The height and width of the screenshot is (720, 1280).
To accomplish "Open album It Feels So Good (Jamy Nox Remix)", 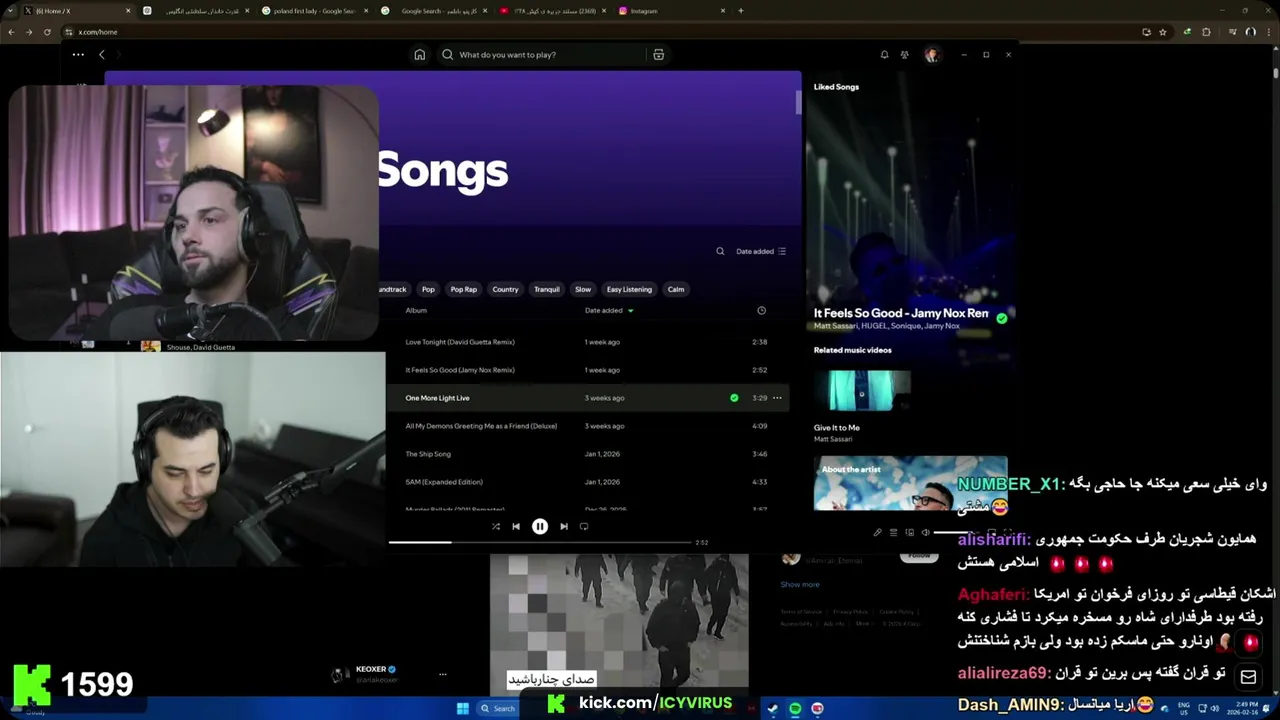I will (x=460, y=370).
